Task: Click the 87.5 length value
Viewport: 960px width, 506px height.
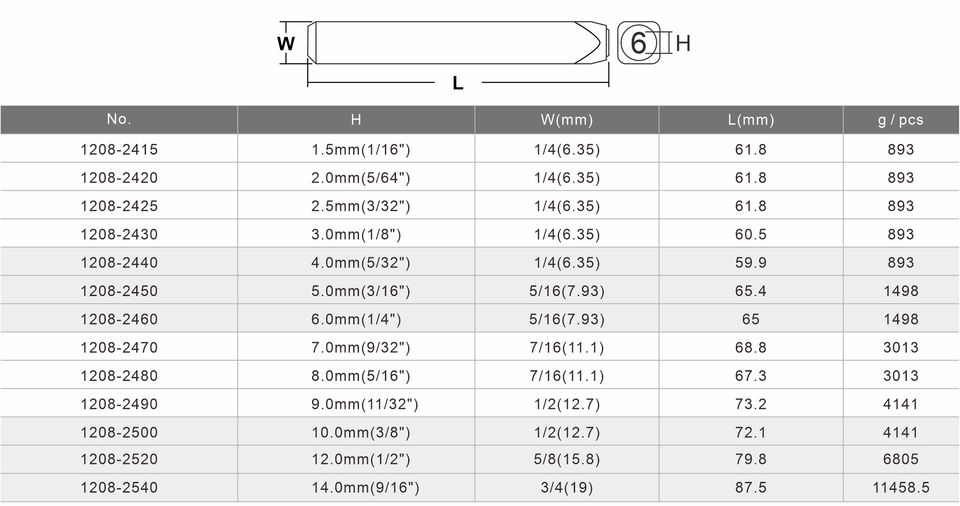Action: [x=750, y=488]
